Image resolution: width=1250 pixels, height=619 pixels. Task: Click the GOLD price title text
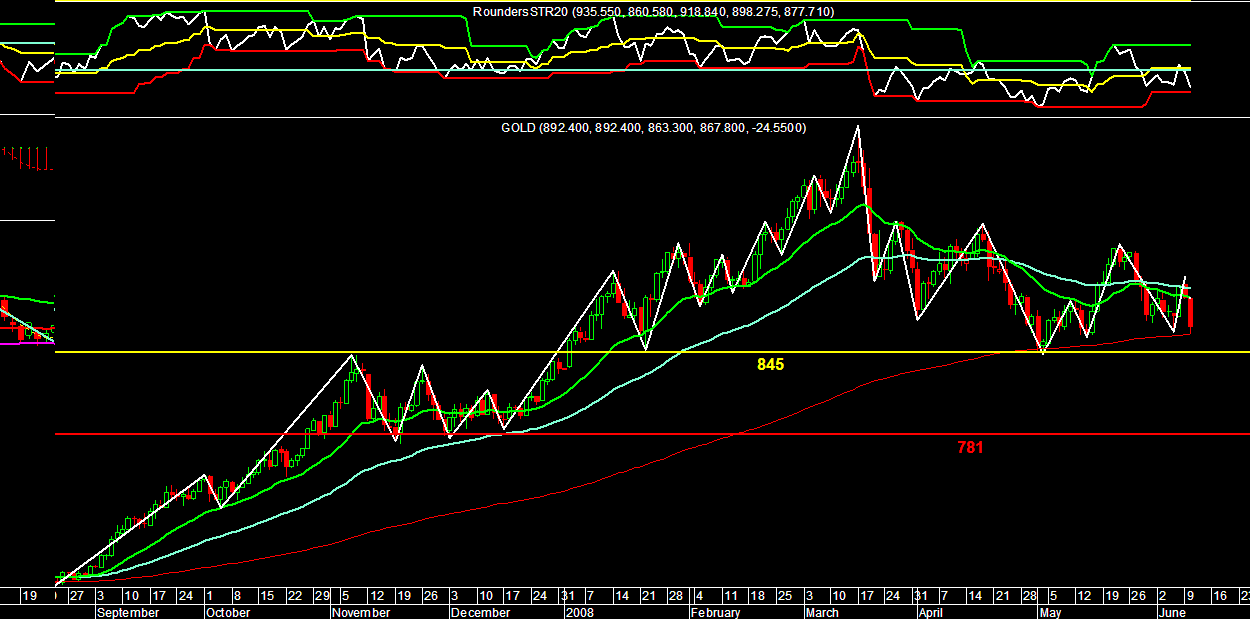click(654, 128)
